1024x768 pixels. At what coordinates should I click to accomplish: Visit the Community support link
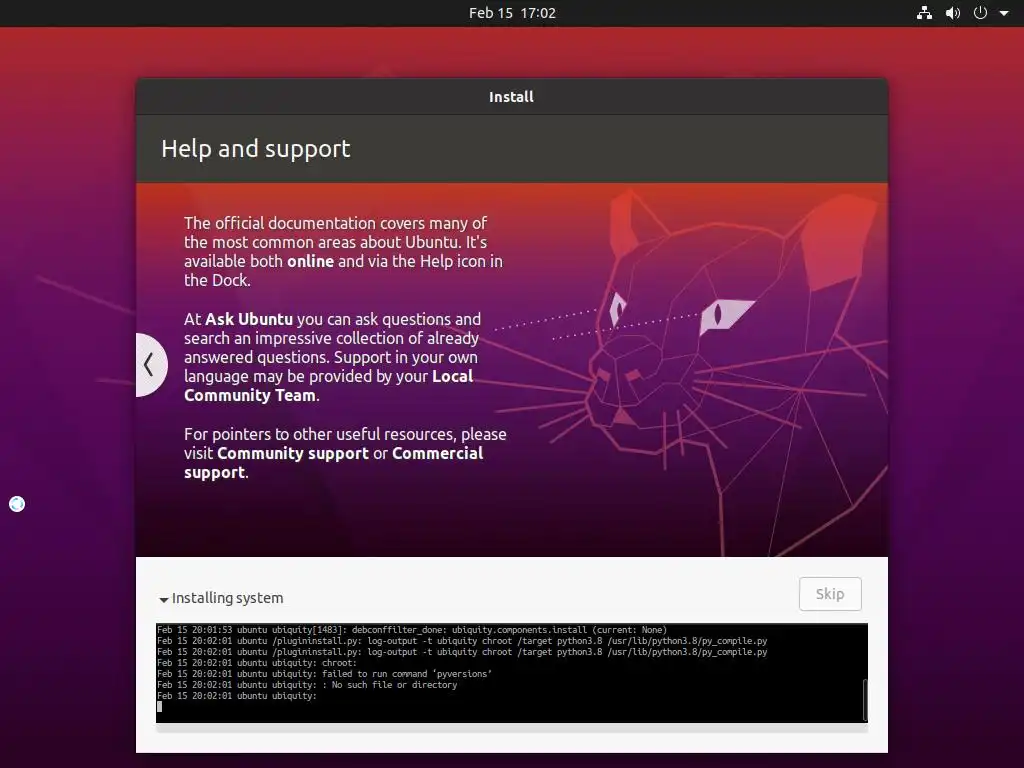pos(293,453)
